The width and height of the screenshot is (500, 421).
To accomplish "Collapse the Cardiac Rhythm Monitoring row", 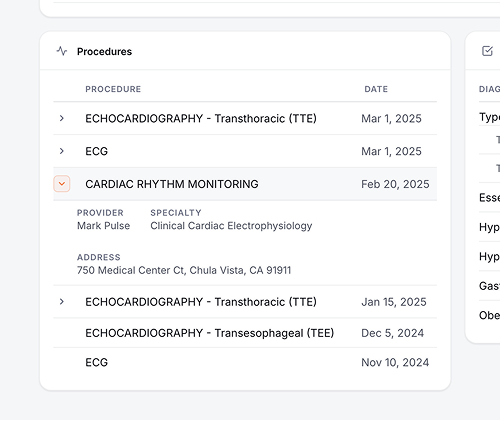I will (62, 184).
